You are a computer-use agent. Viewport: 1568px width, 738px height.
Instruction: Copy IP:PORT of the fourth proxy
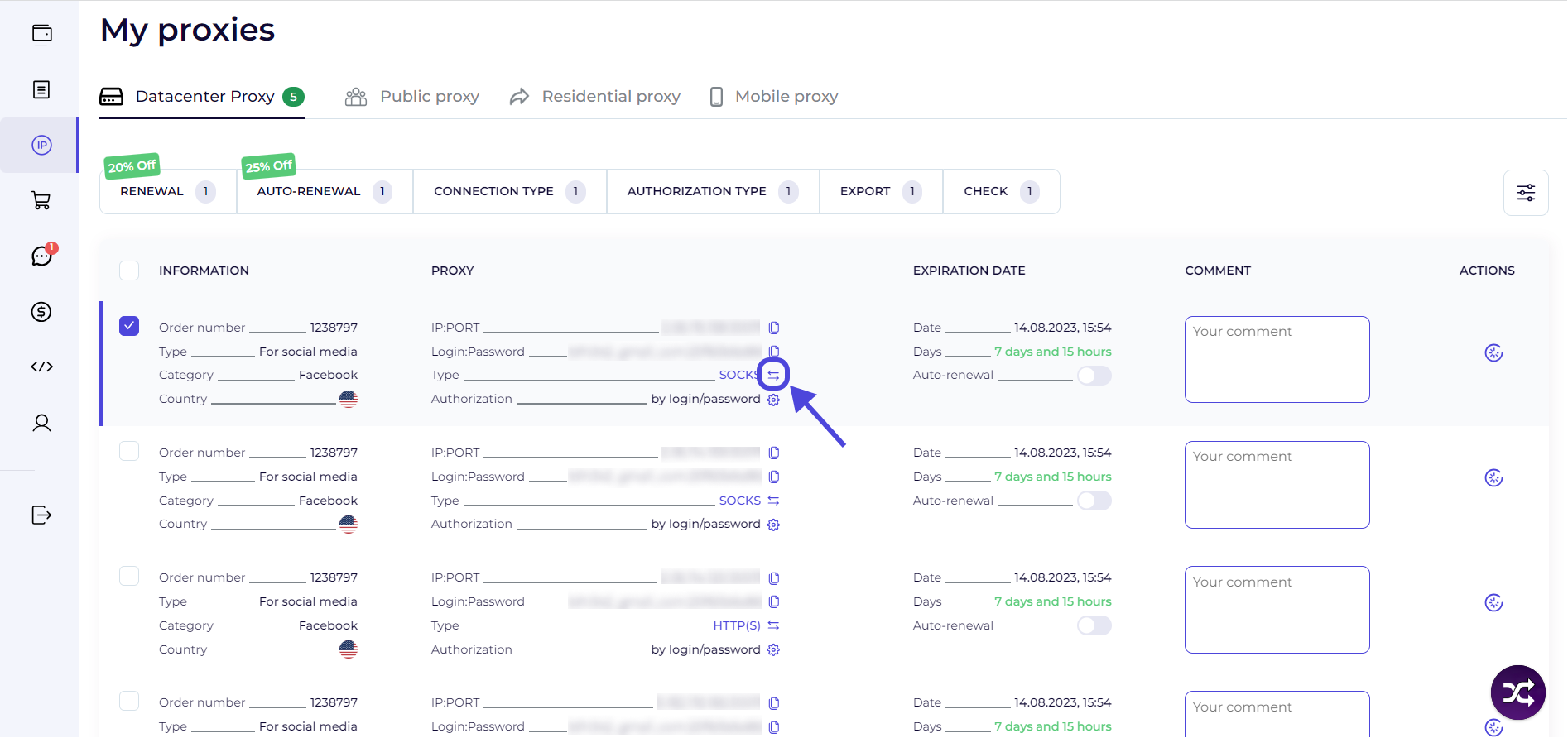pos(774,703)
